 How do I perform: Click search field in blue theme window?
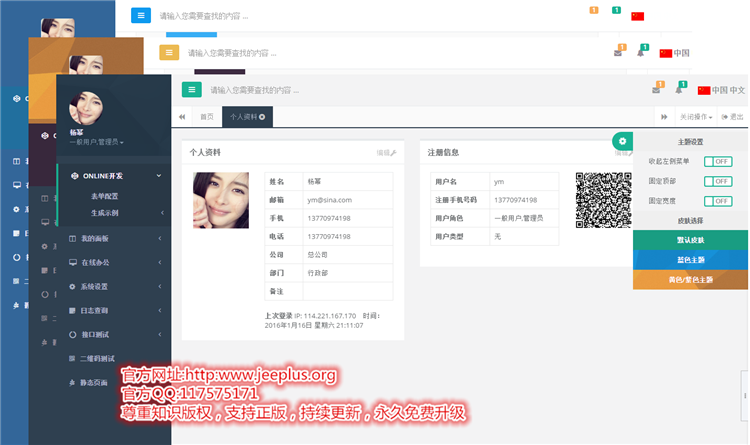(x=204, y=16)
